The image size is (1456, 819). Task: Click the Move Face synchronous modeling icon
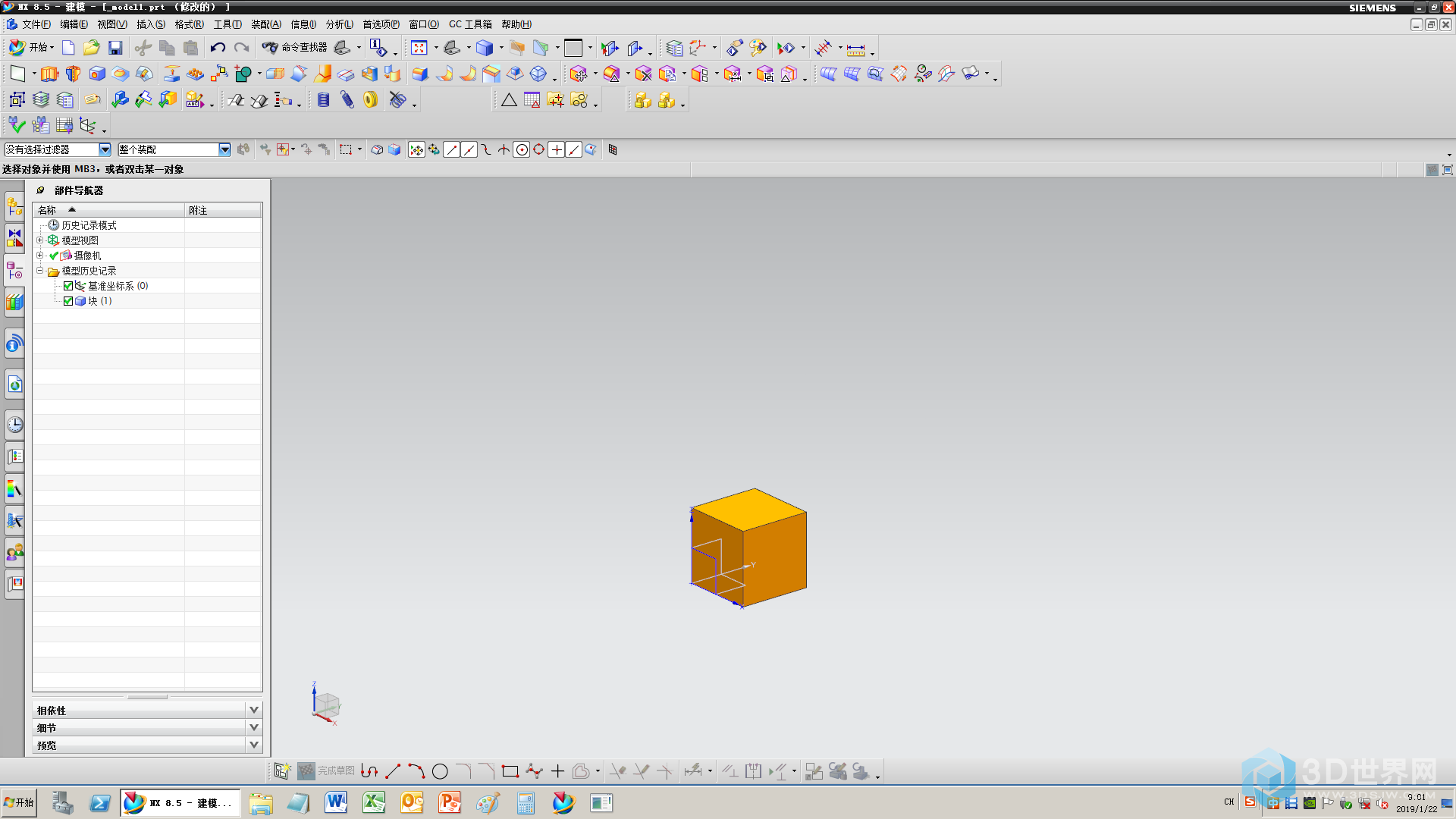pyautogui.click(x=579, y=74)
